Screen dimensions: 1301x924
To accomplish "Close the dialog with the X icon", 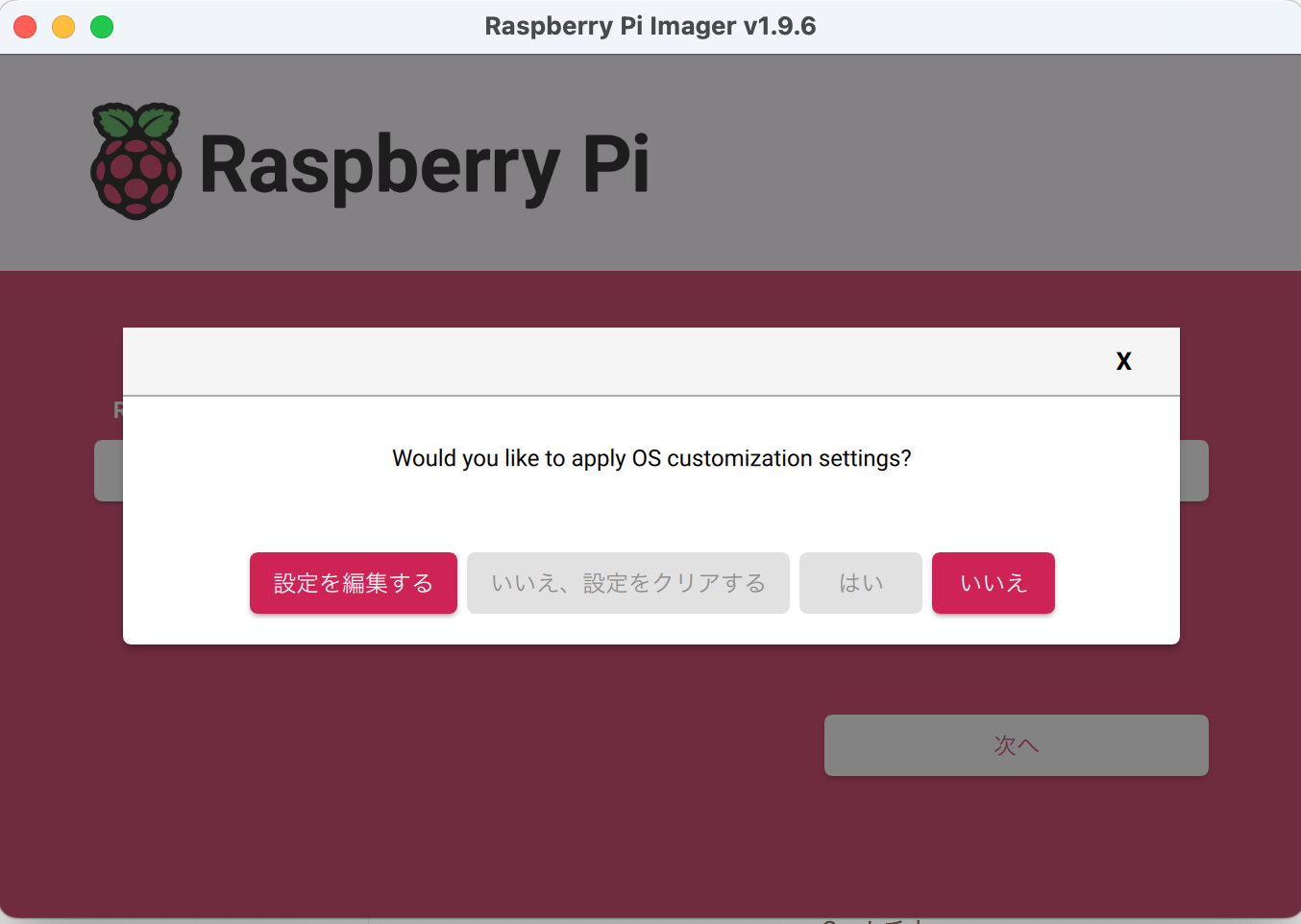I will (1123, 361).
